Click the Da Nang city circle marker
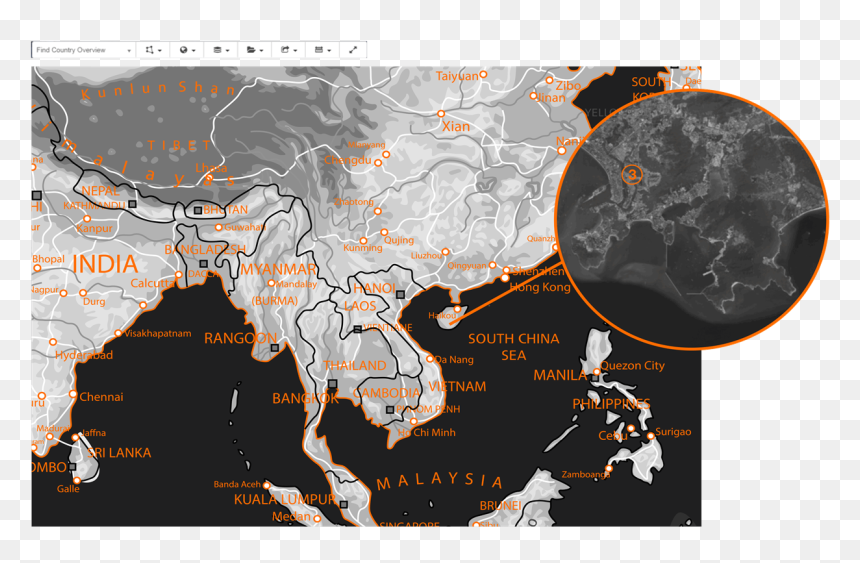Screen dimensions: 860x563 pyautogui.click(x=430, y=359)
